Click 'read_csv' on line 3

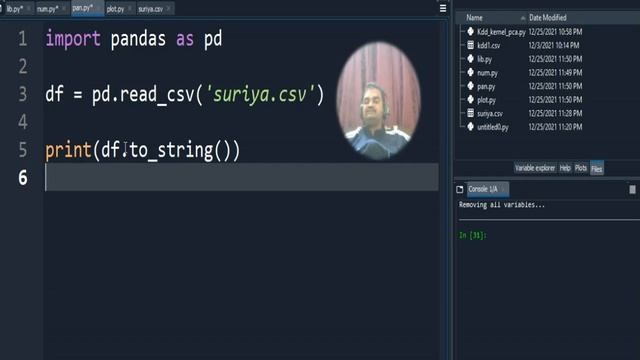click(158, 95)
